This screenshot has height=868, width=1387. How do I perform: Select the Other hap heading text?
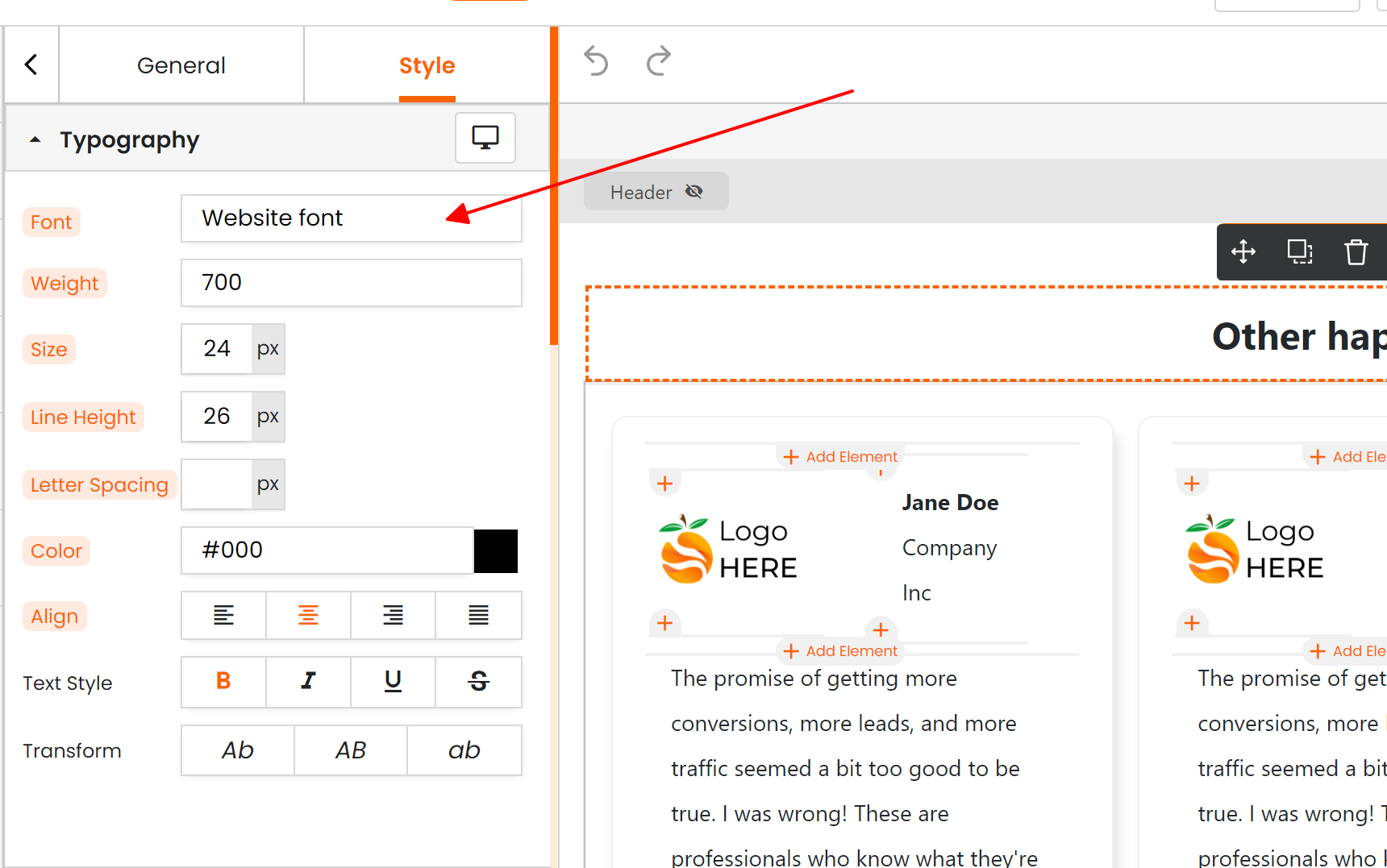(1299, 336)
